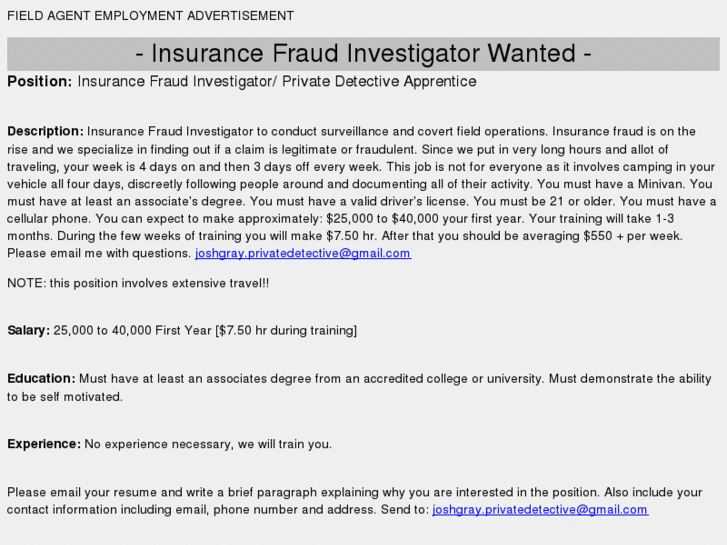The height and width of the screenshot is (545, 727).
Task: Click "You must have a Minivan." sentence
Action: click(615, 184)
